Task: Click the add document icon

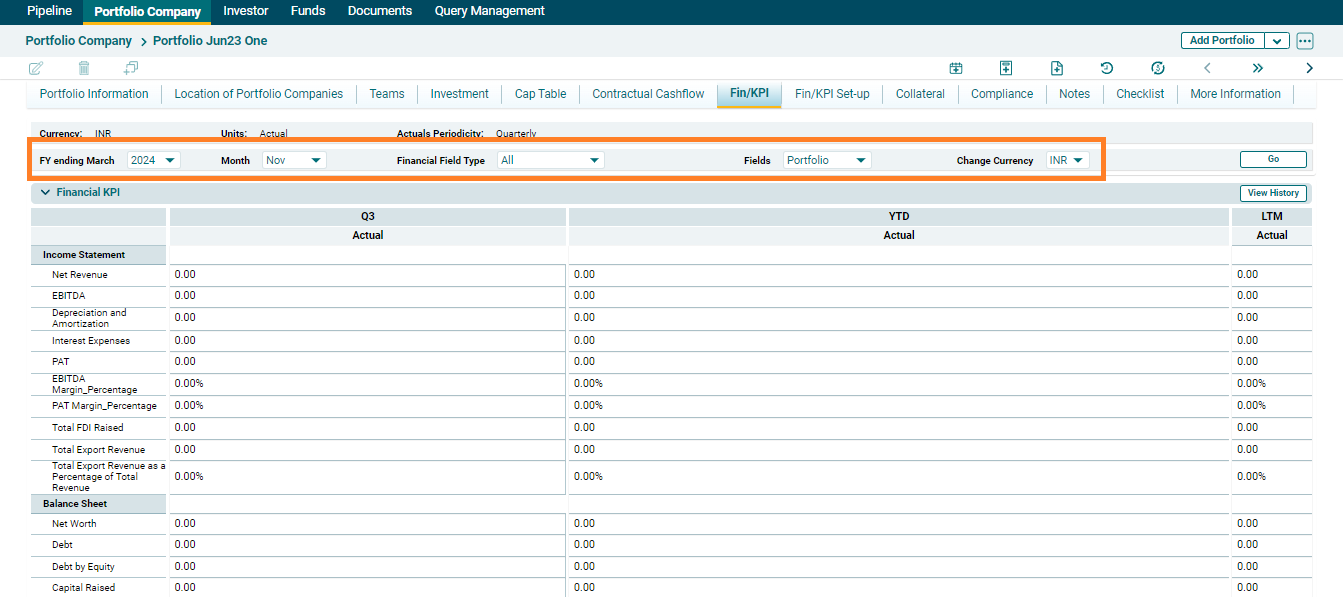Action: click(x=1057, y=68)
